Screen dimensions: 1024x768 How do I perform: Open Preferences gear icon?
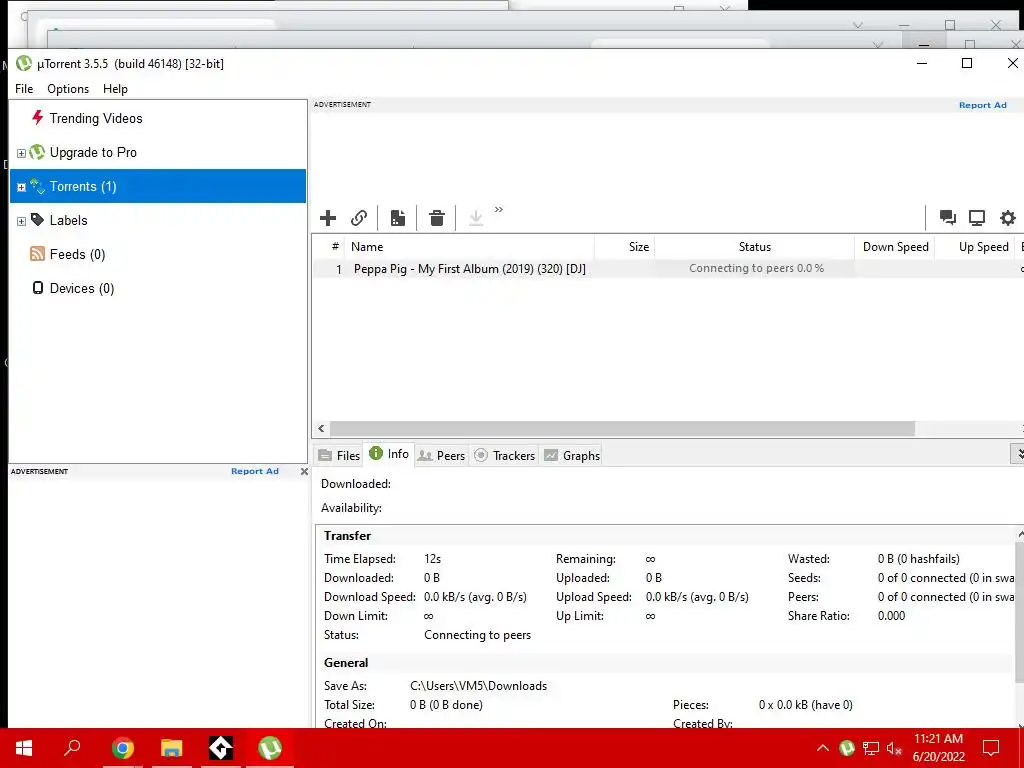[1008, 217]
